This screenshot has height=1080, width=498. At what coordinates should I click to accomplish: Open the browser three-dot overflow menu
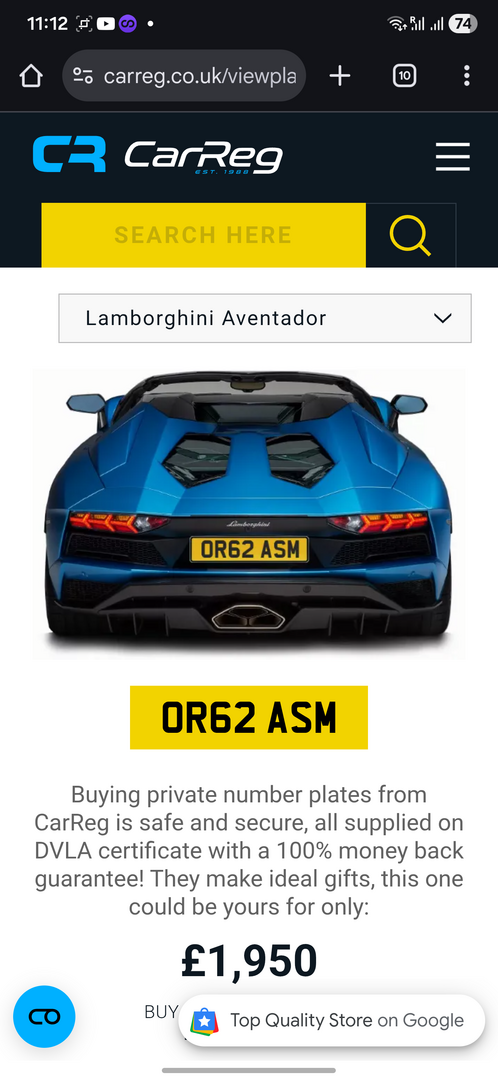tap(467, 76)
